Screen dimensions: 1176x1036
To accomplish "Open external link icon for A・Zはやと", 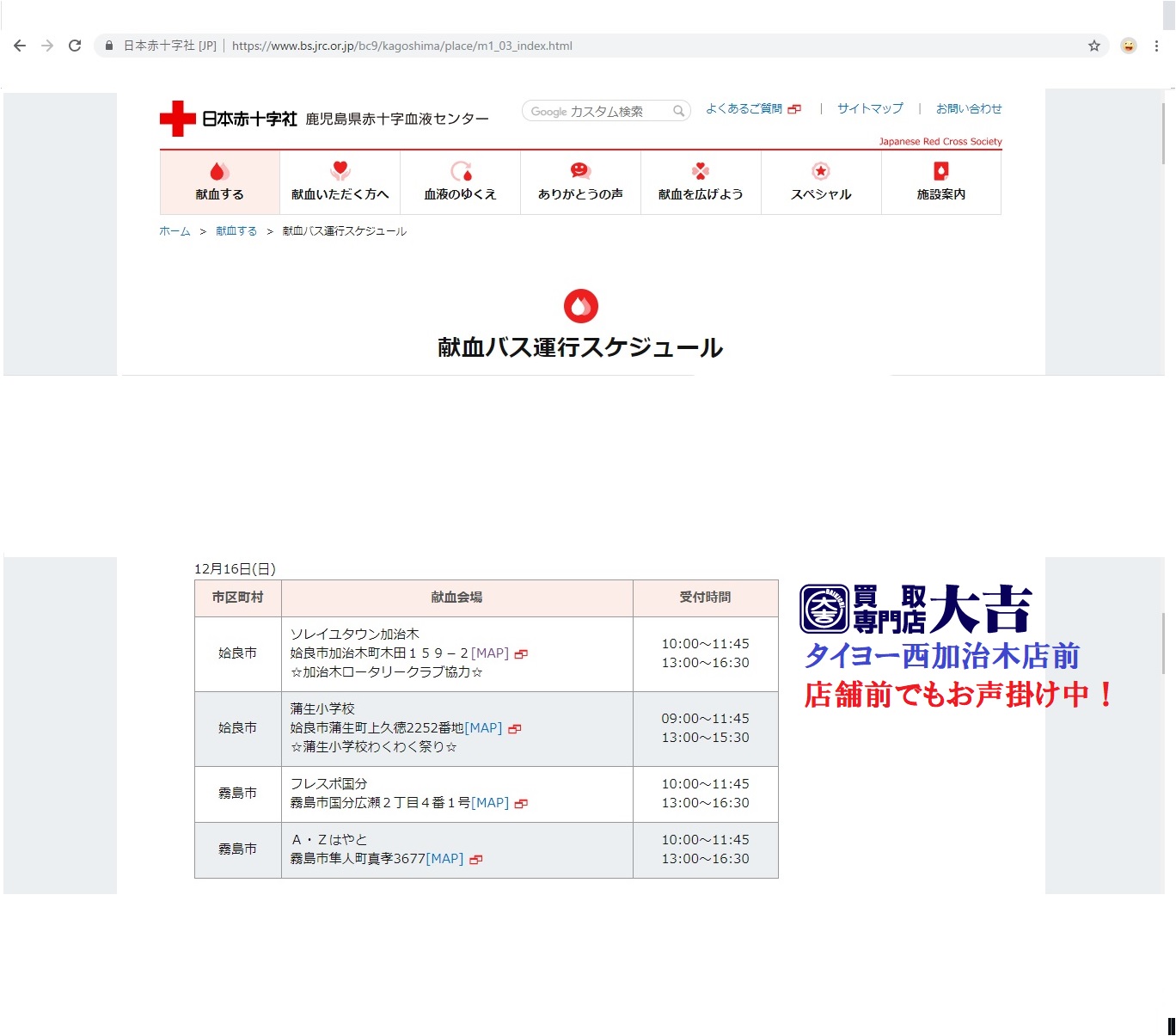I will [x=476, y=860].
